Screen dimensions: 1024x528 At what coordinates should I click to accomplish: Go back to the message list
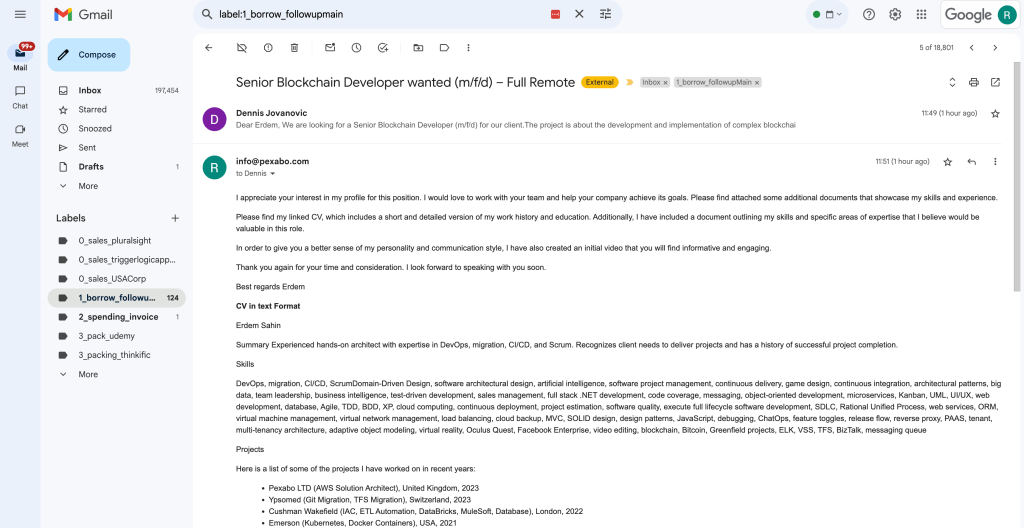tap(209, 48)
